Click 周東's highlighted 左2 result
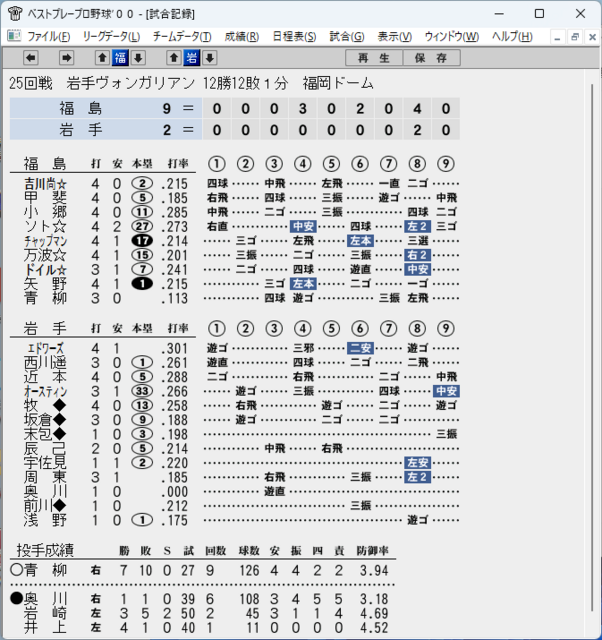 point(417,477)
